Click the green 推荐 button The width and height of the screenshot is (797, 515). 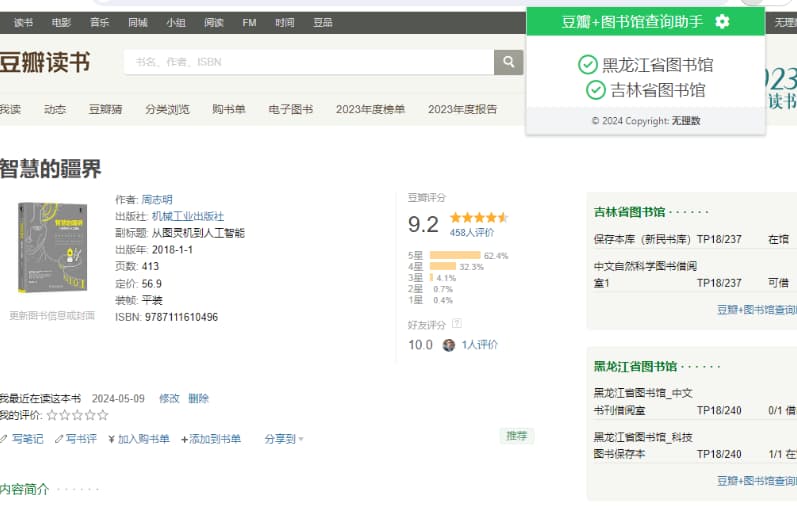[516, 436]
